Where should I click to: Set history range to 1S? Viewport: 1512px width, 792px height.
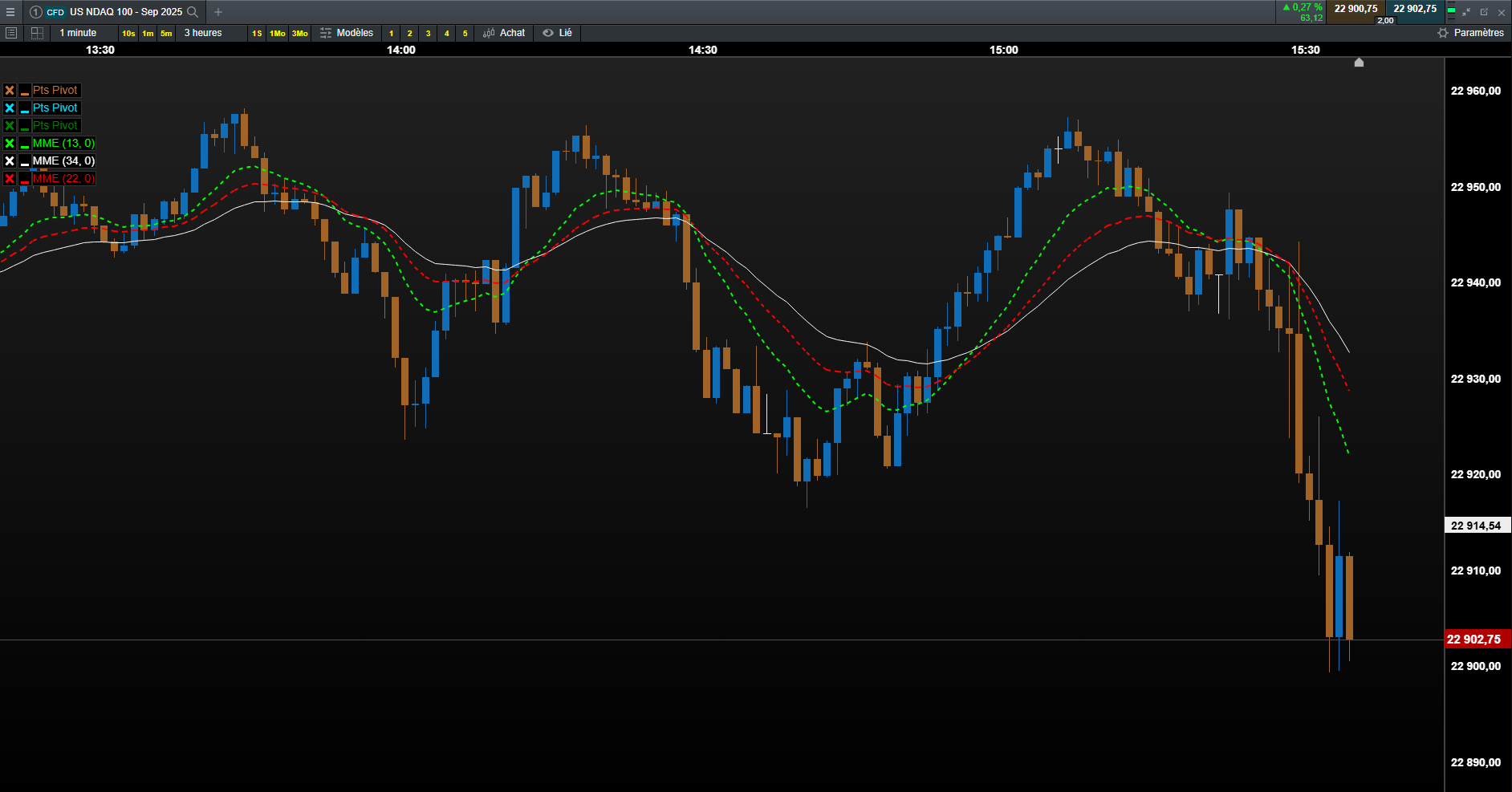257,33
